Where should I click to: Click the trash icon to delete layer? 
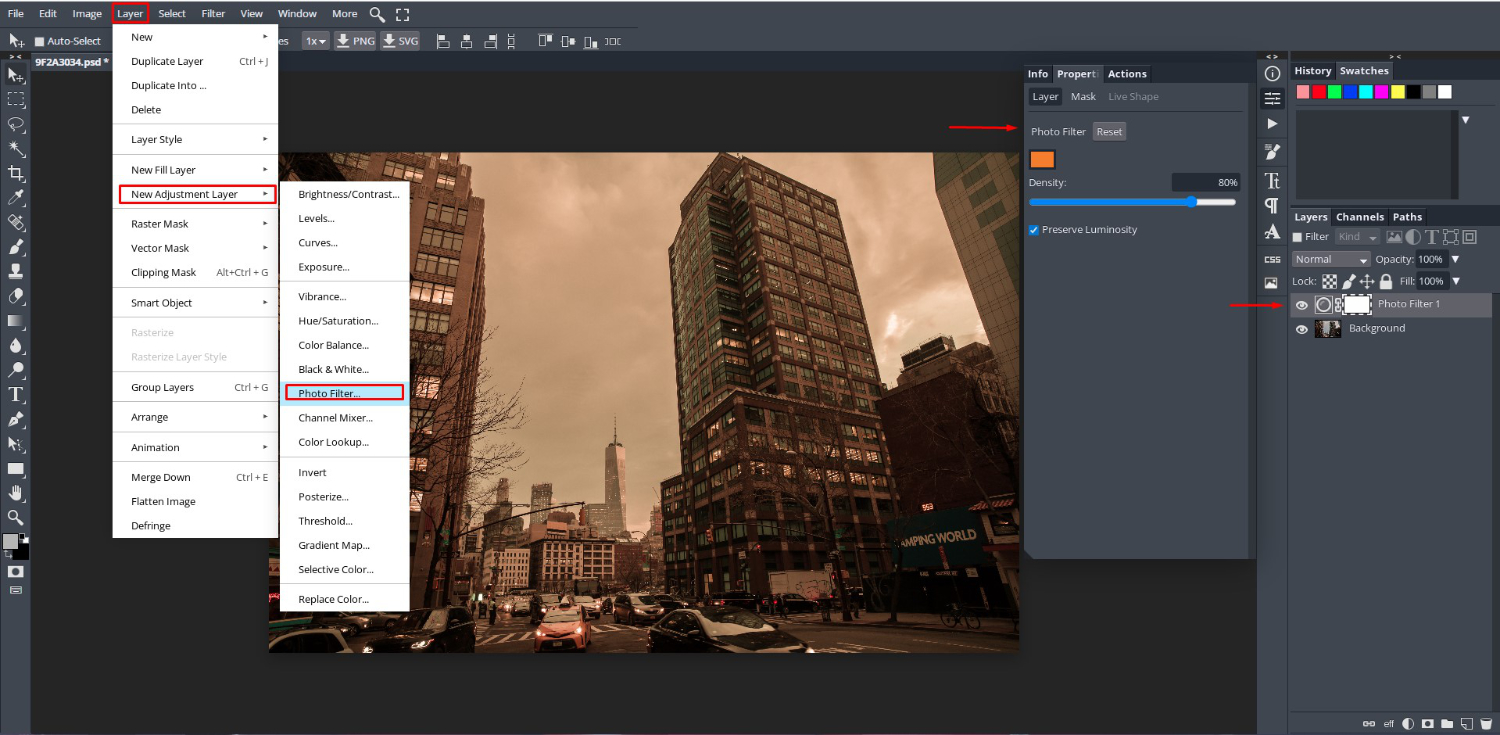point(1485,723)
